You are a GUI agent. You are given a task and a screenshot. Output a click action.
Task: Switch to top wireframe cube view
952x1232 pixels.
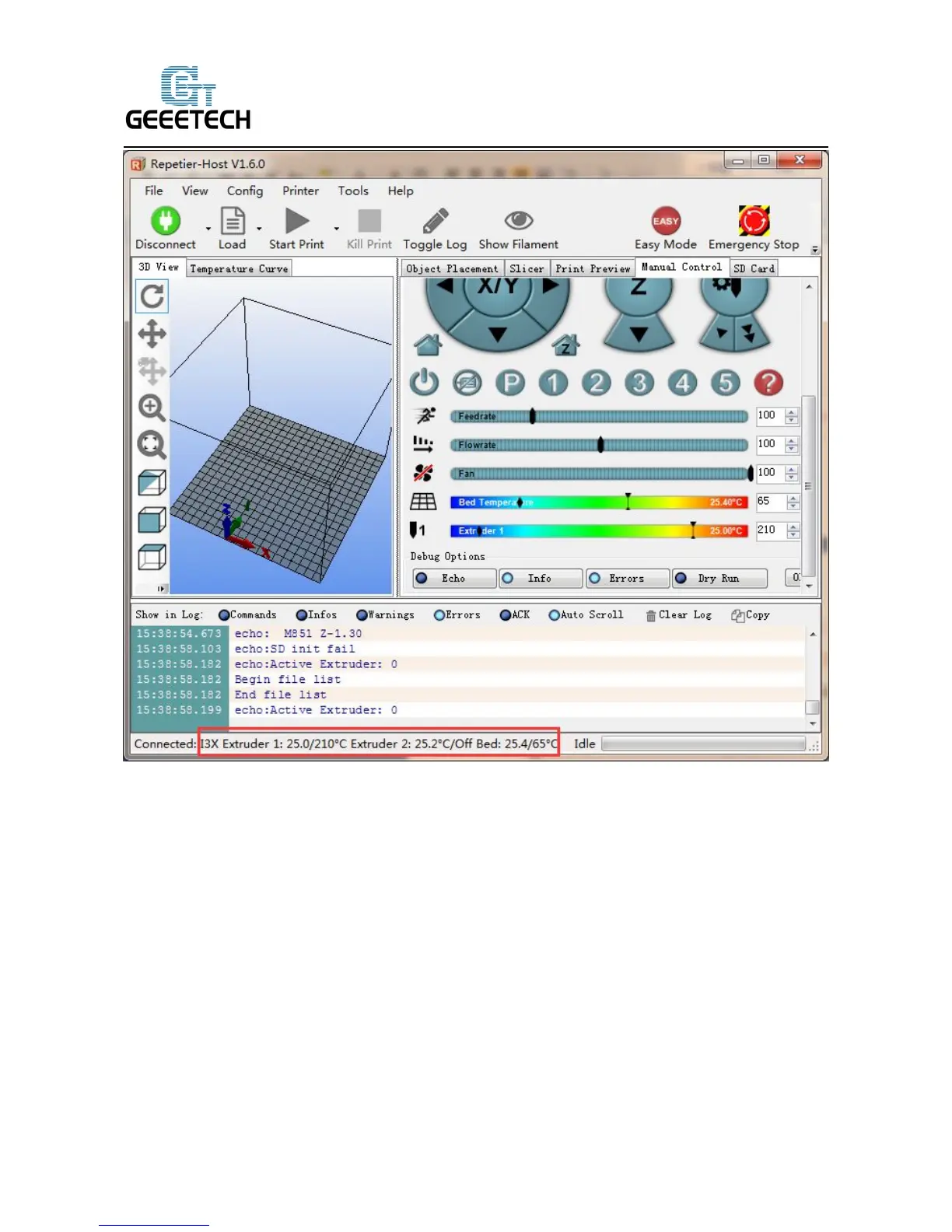(x=152, y=557)
